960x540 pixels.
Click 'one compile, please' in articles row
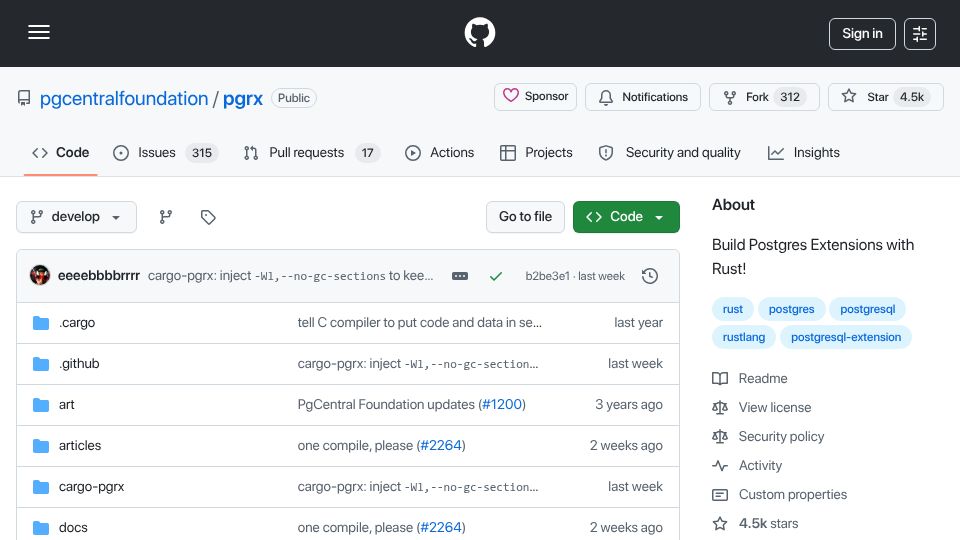[x=355, y=446]
